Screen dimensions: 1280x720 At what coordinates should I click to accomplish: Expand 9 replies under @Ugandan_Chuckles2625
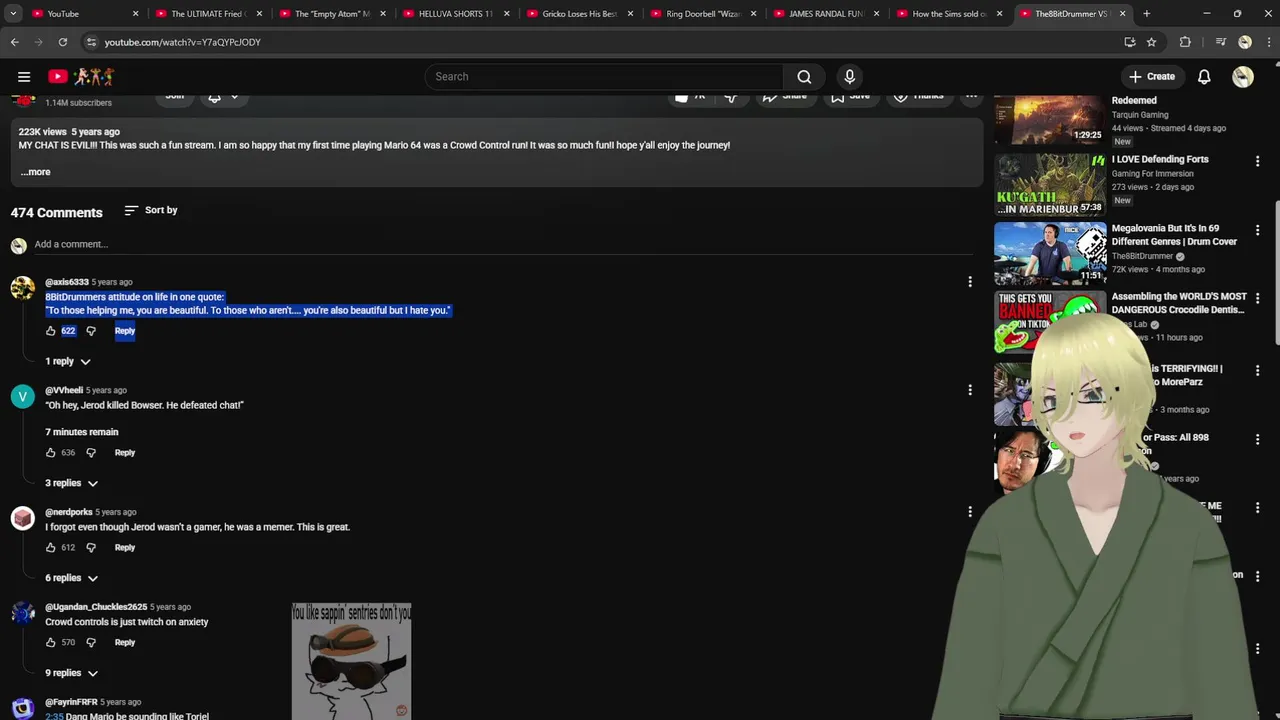(71, 673)
